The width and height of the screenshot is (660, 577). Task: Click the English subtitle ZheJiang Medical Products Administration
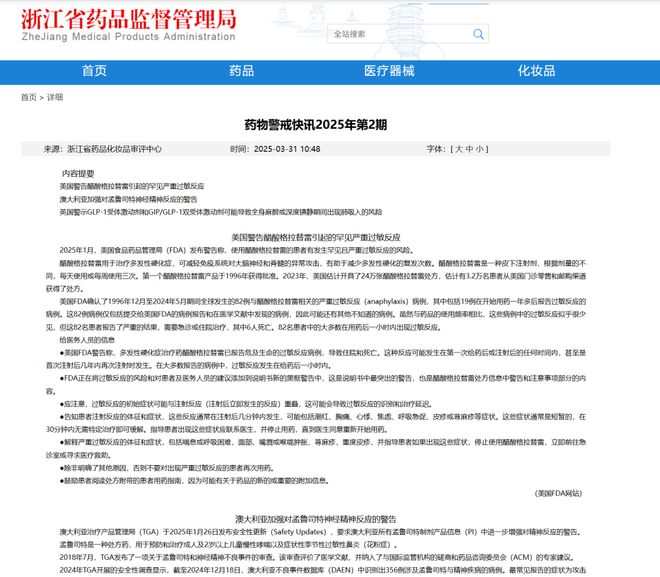[x=128, y=37]
